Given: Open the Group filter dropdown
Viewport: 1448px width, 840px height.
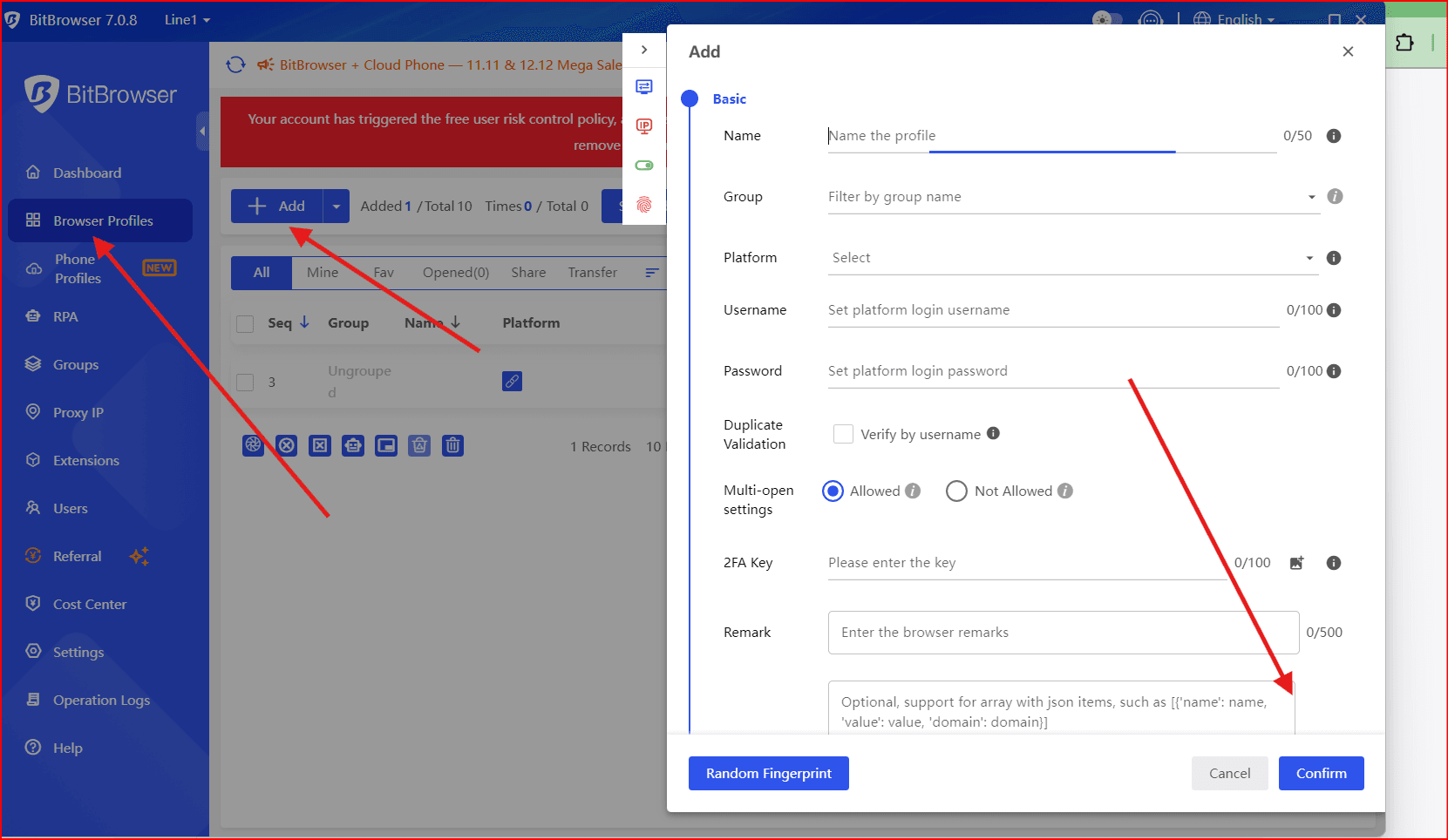Looking at the screenshot, I should click(x=1071, y=197).
